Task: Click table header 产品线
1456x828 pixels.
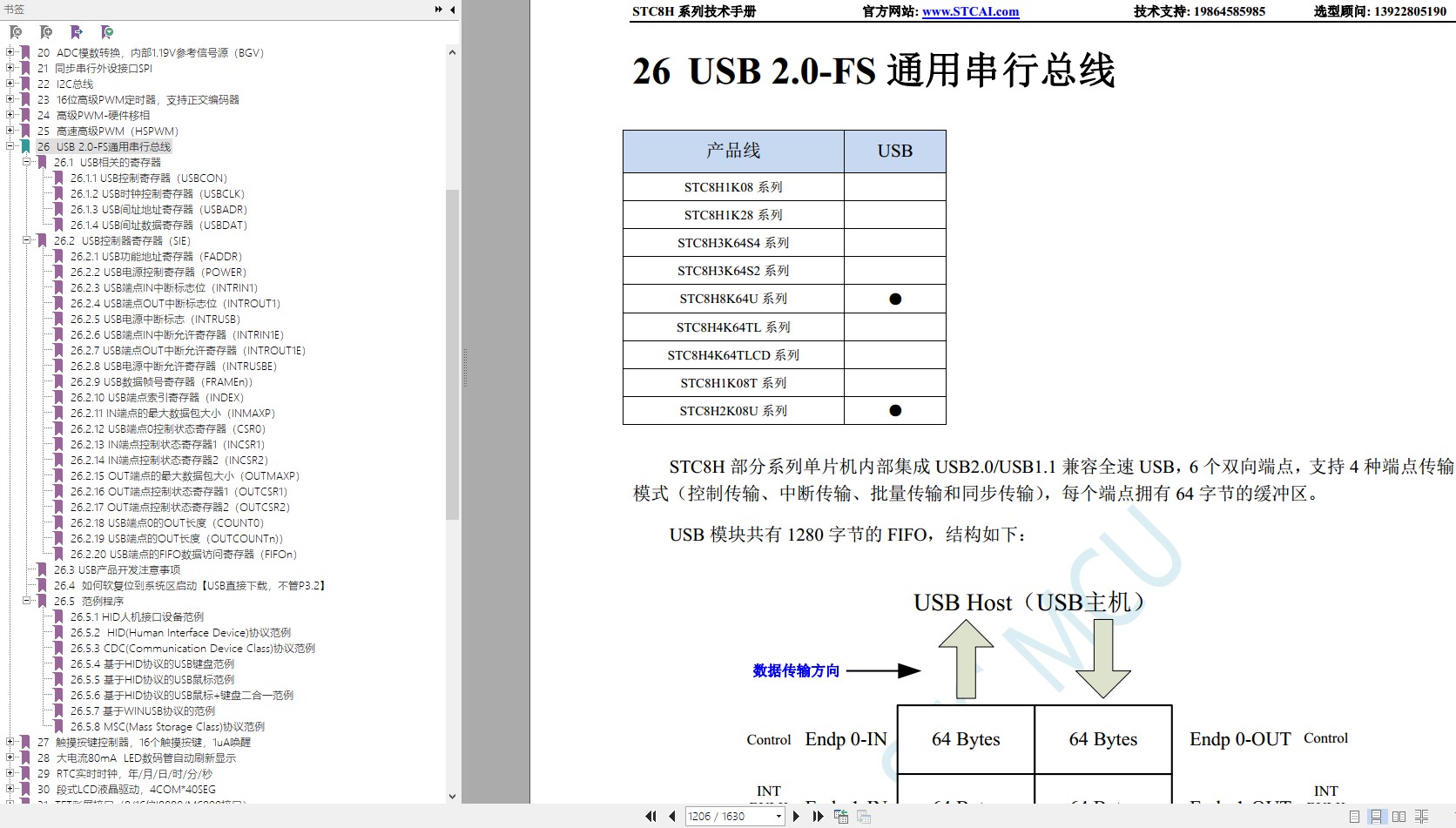Action: pos(733,151)
